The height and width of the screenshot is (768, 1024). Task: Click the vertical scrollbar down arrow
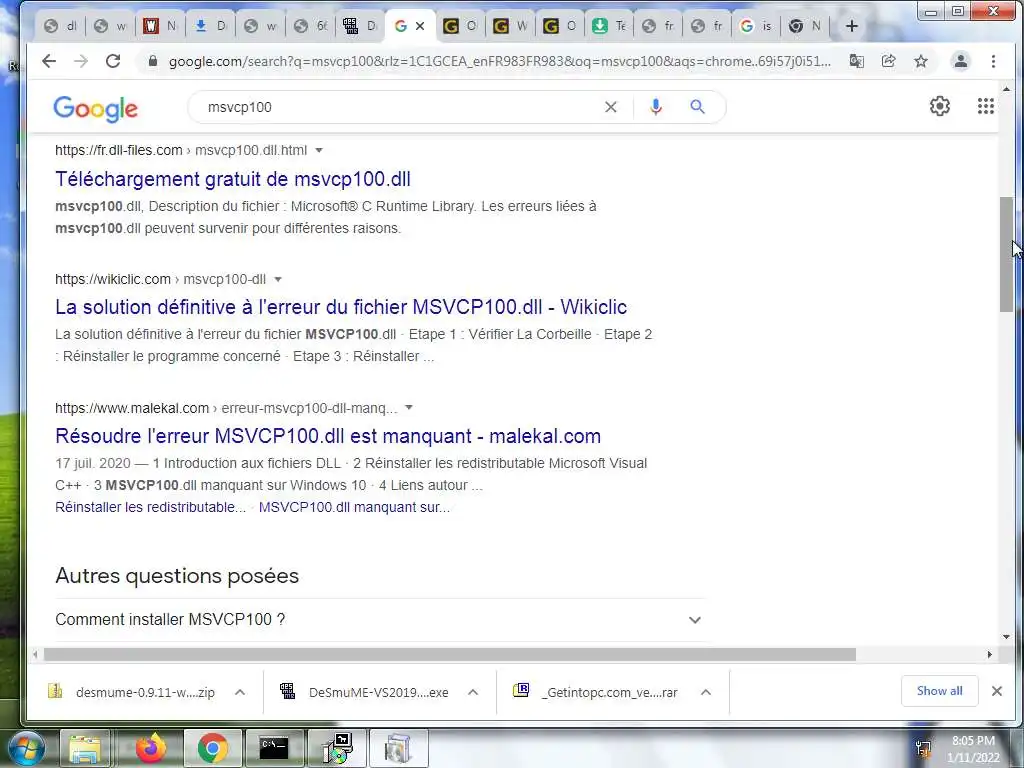click(x=1006, y=637)
